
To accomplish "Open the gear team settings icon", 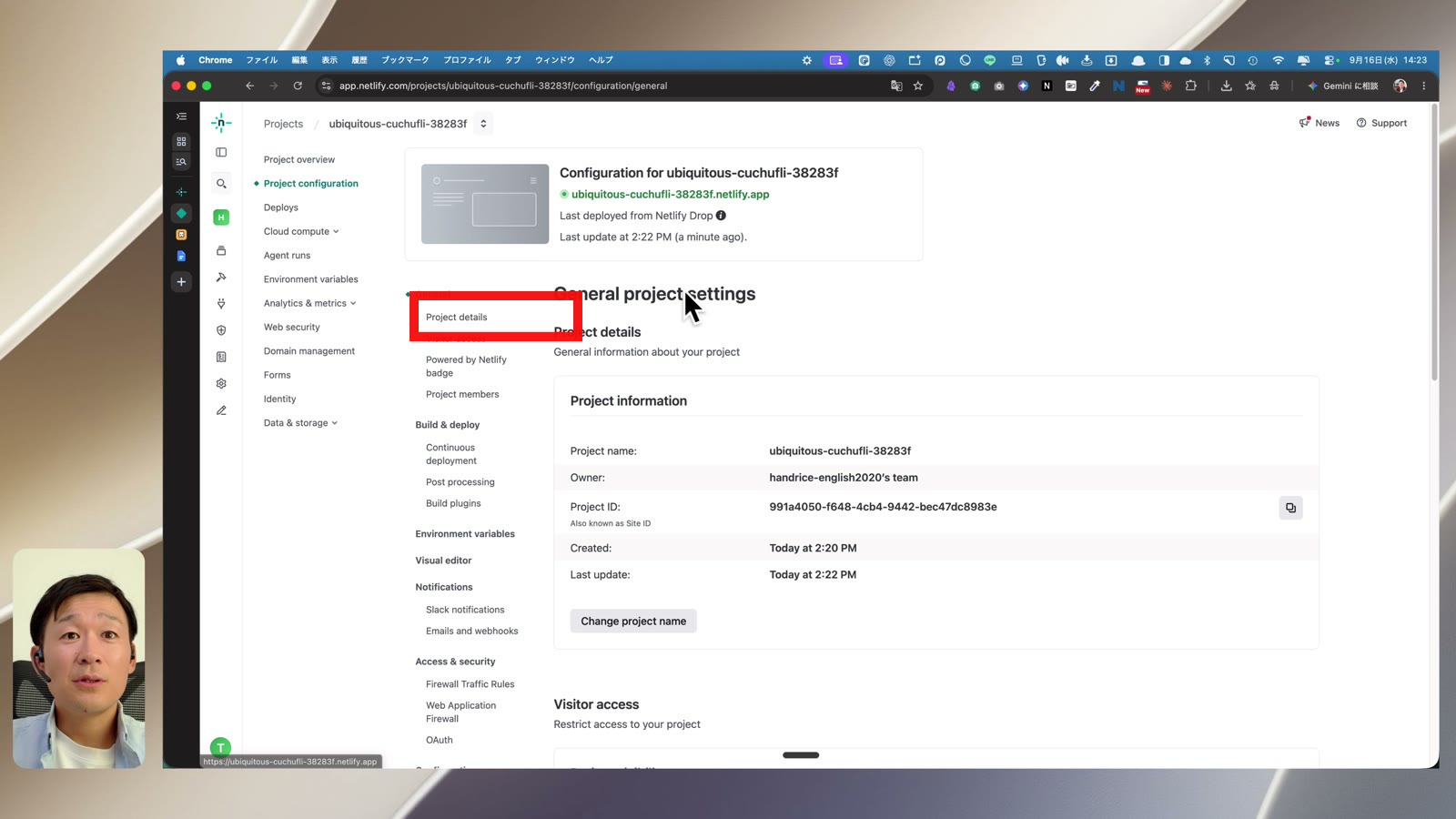I will (221, 384).
